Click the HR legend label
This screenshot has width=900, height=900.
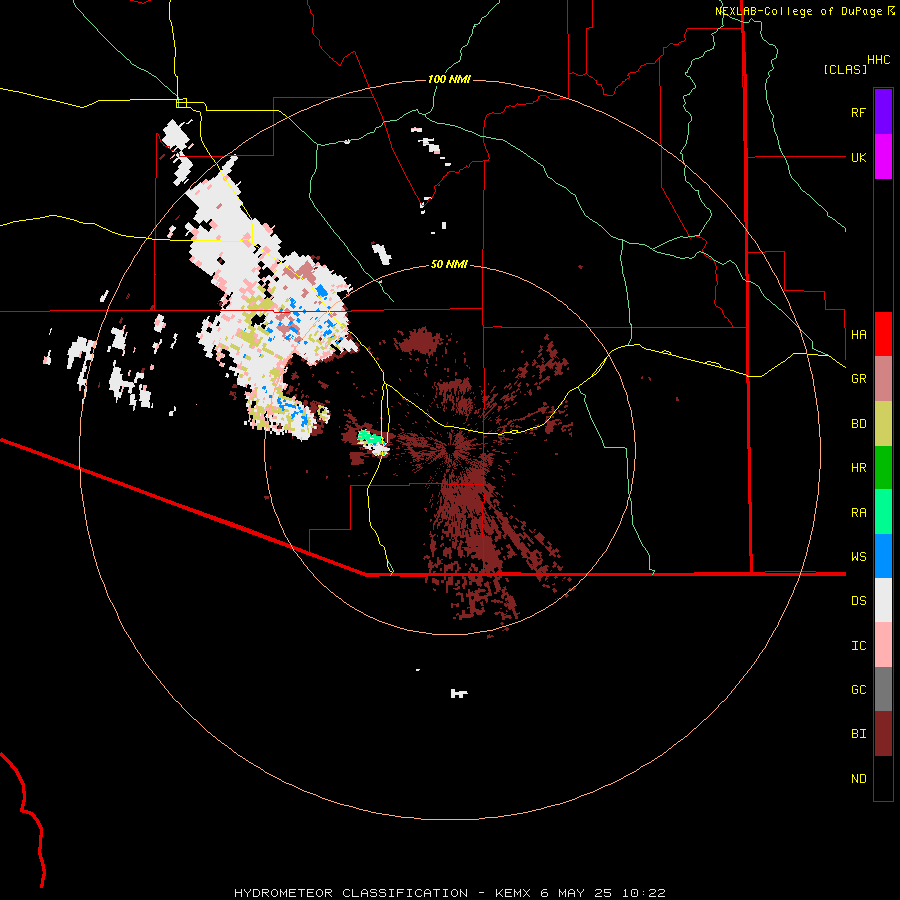(x=858, y=468)
